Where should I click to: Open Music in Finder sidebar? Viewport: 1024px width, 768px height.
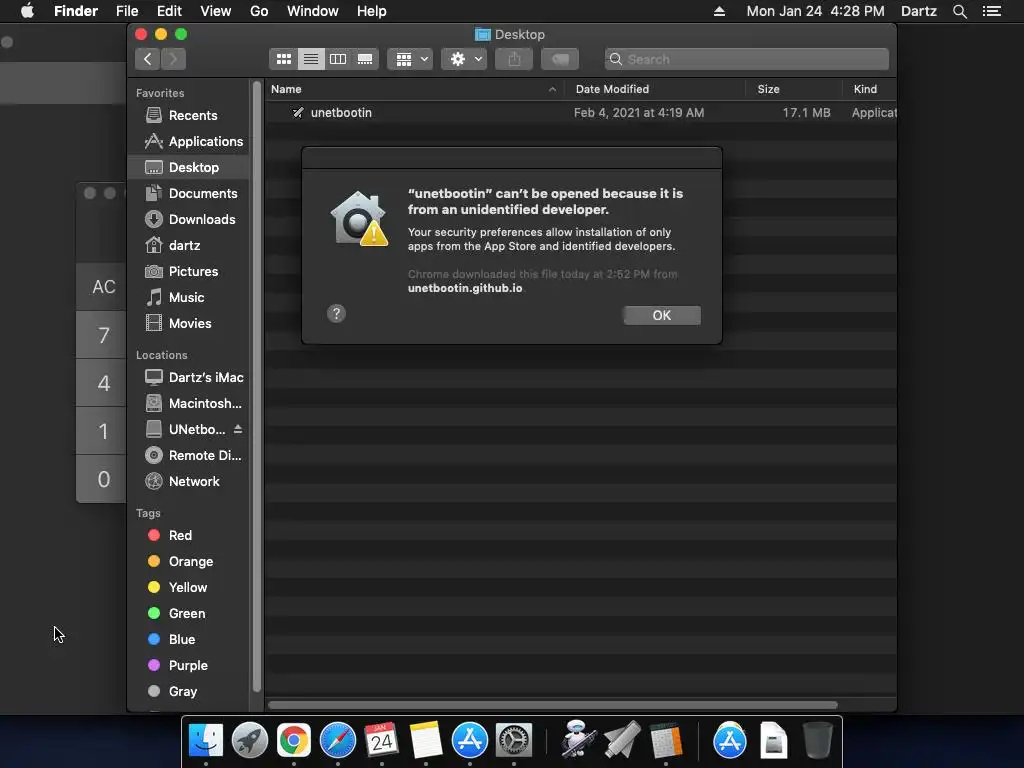coord(188,298)
